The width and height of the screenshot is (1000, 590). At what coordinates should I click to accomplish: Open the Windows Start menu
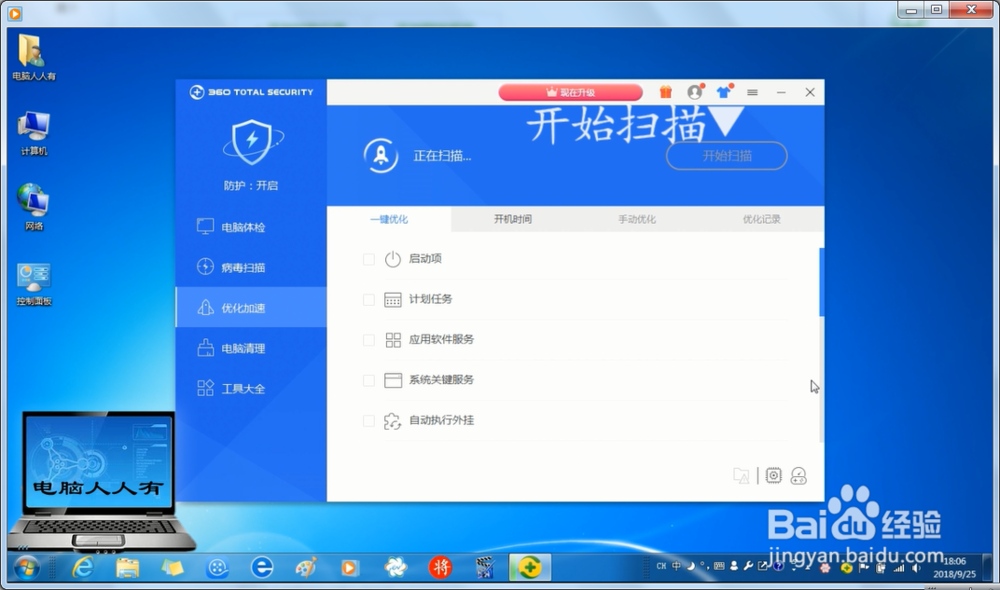coord(27,567)
